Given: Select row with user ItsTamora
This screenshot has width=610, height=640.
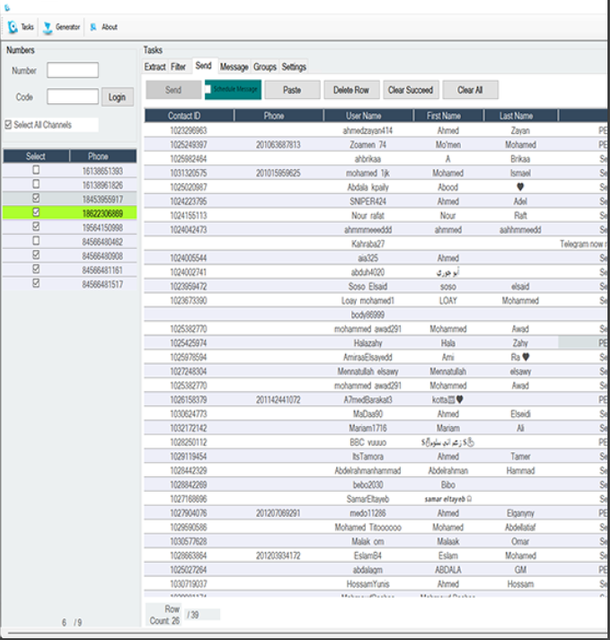Looking at the screenshot, I should 376,457.
